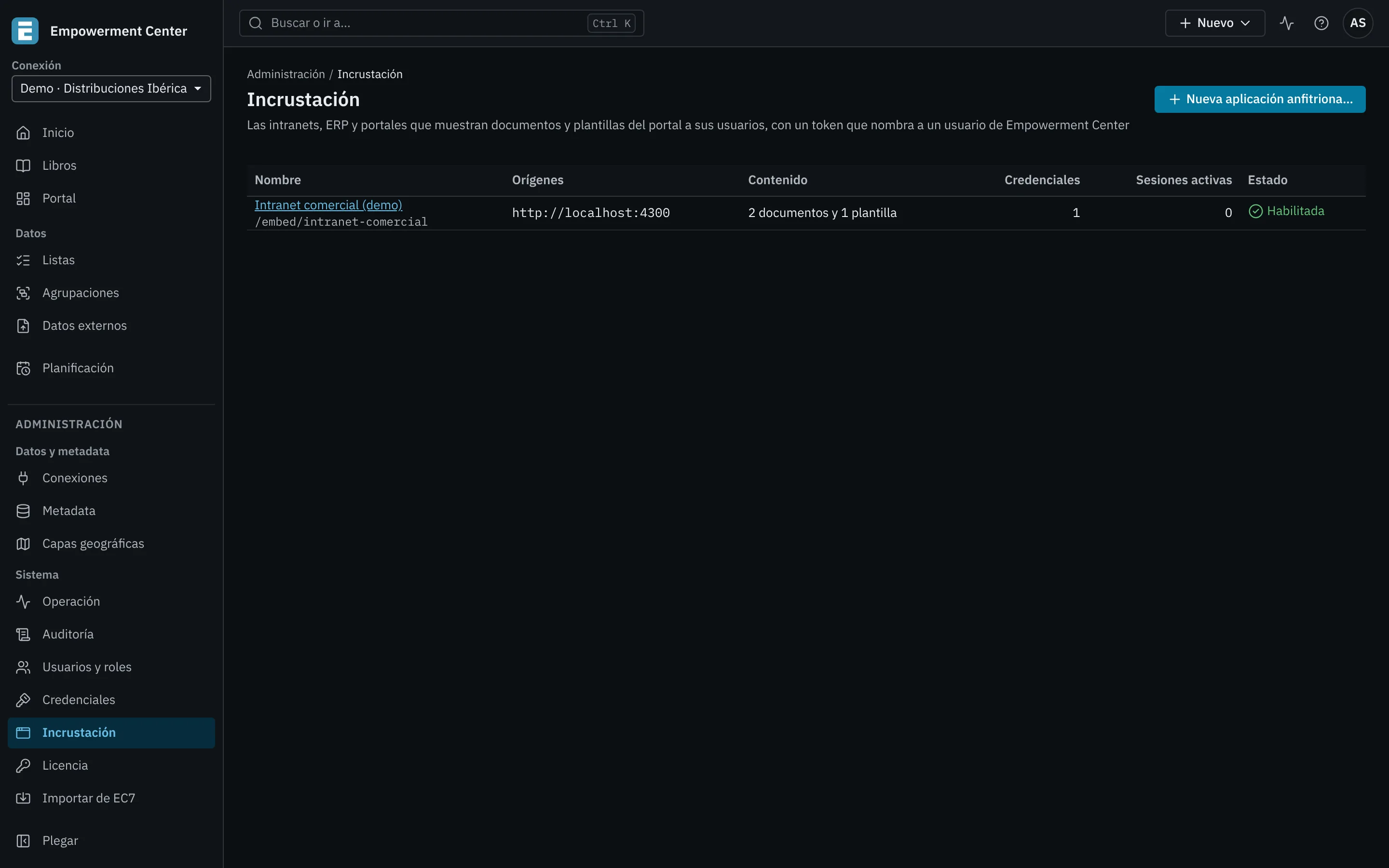Viewport: 1389px width, 868px height.
Task: Click the Listas checklist icon
Action: click(23, 260)
